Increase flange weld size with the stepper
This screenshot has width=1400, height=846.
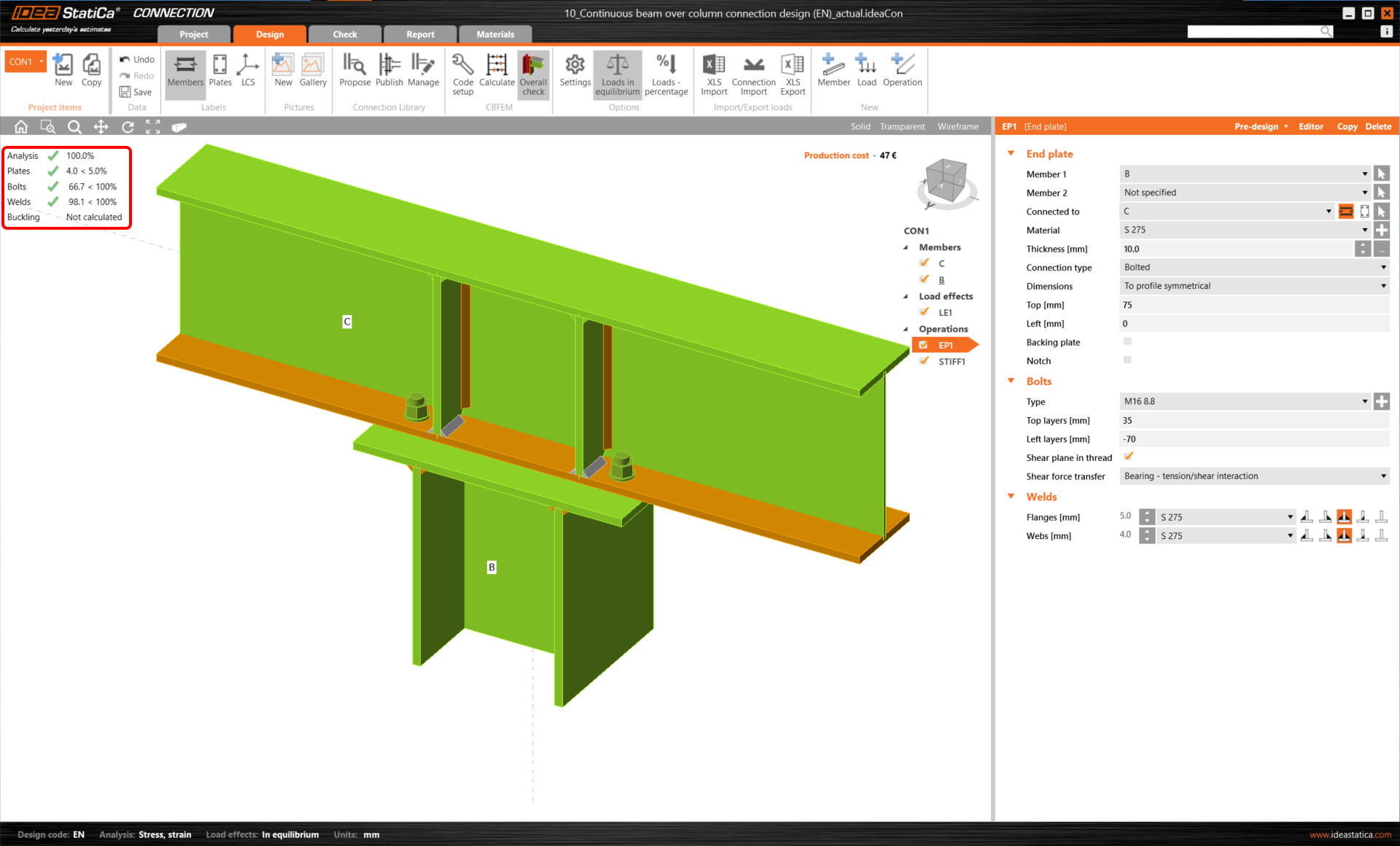click(x=1146, y=513)
